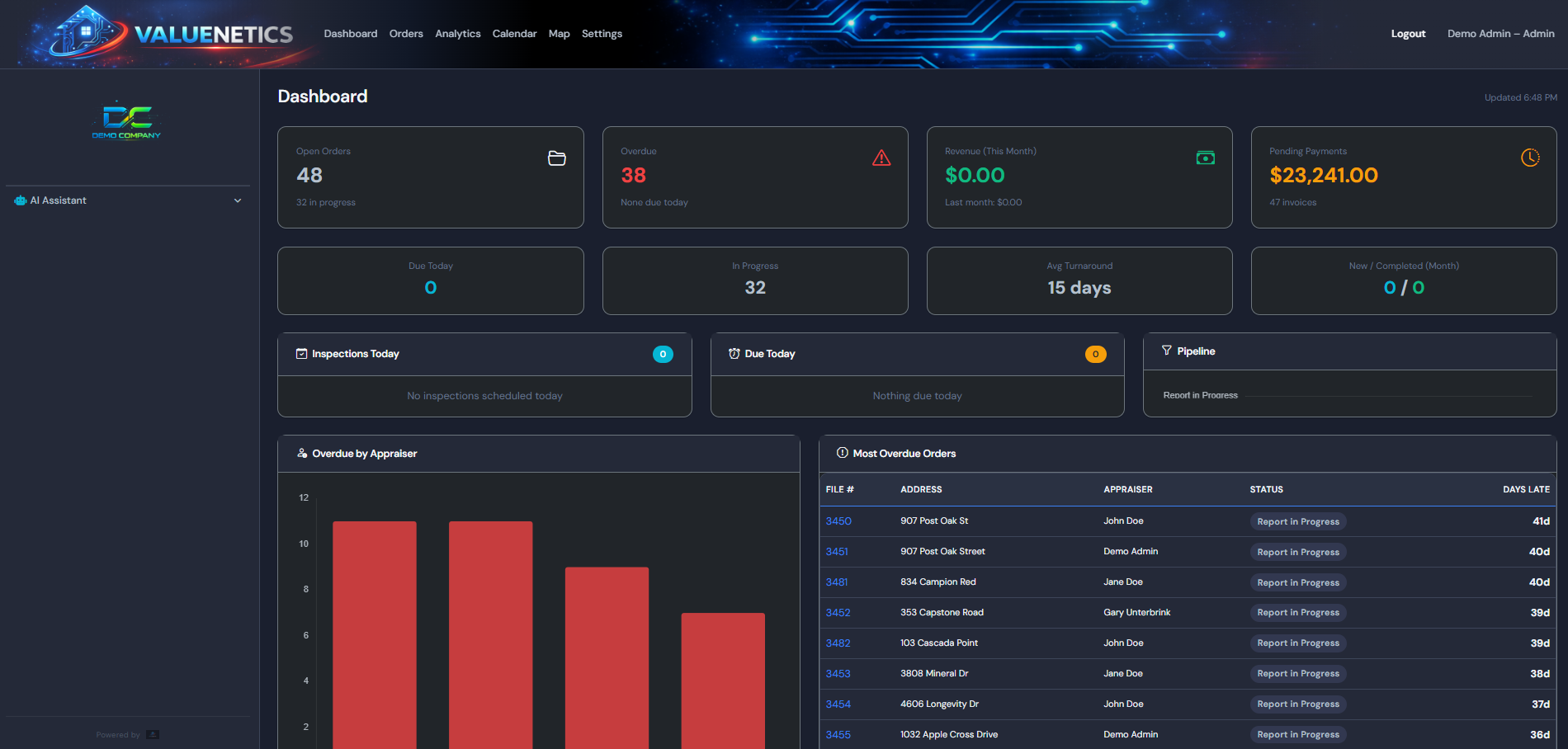
Task: Click the funnel icon beside Pipeline
Action: (1166, 351)
